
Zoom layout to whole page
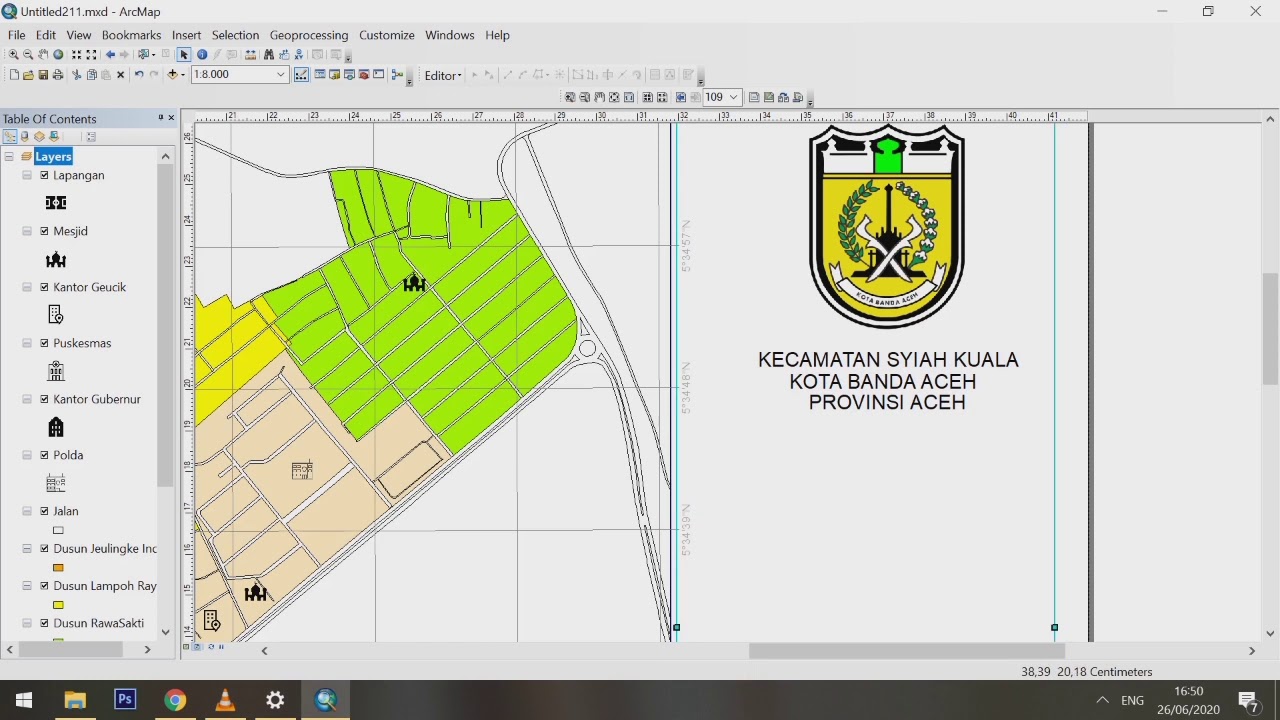coord(614,97)
